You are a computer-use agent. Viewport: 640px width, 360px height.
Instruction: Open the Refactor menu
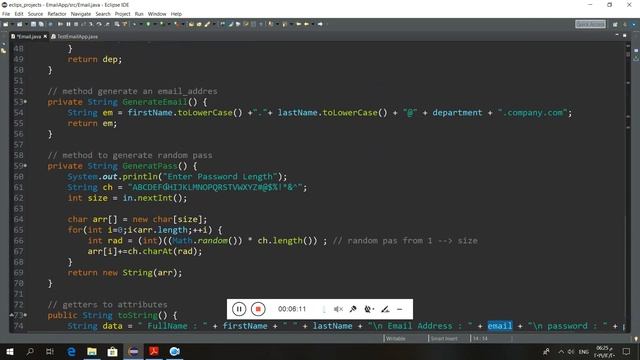57,14
